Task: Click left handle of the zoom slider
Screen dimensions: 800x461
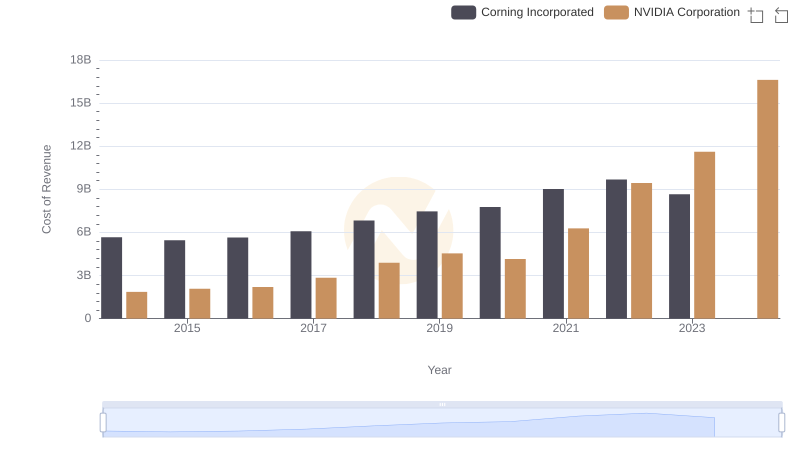Action: click(x=103, y=423)
